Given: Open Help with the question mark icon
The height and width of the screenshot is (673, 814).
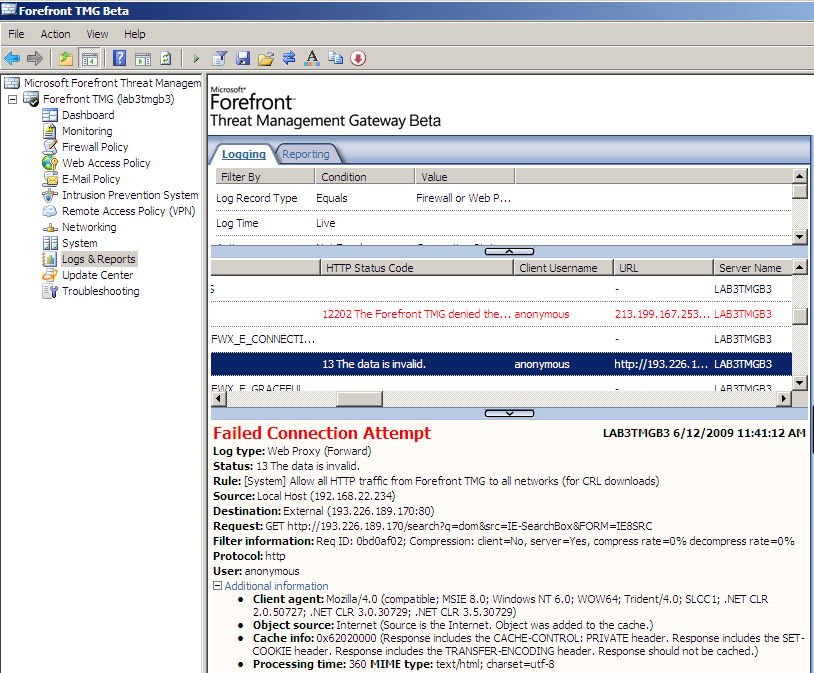Looking at the screenshot, I should tap(119, 58).
